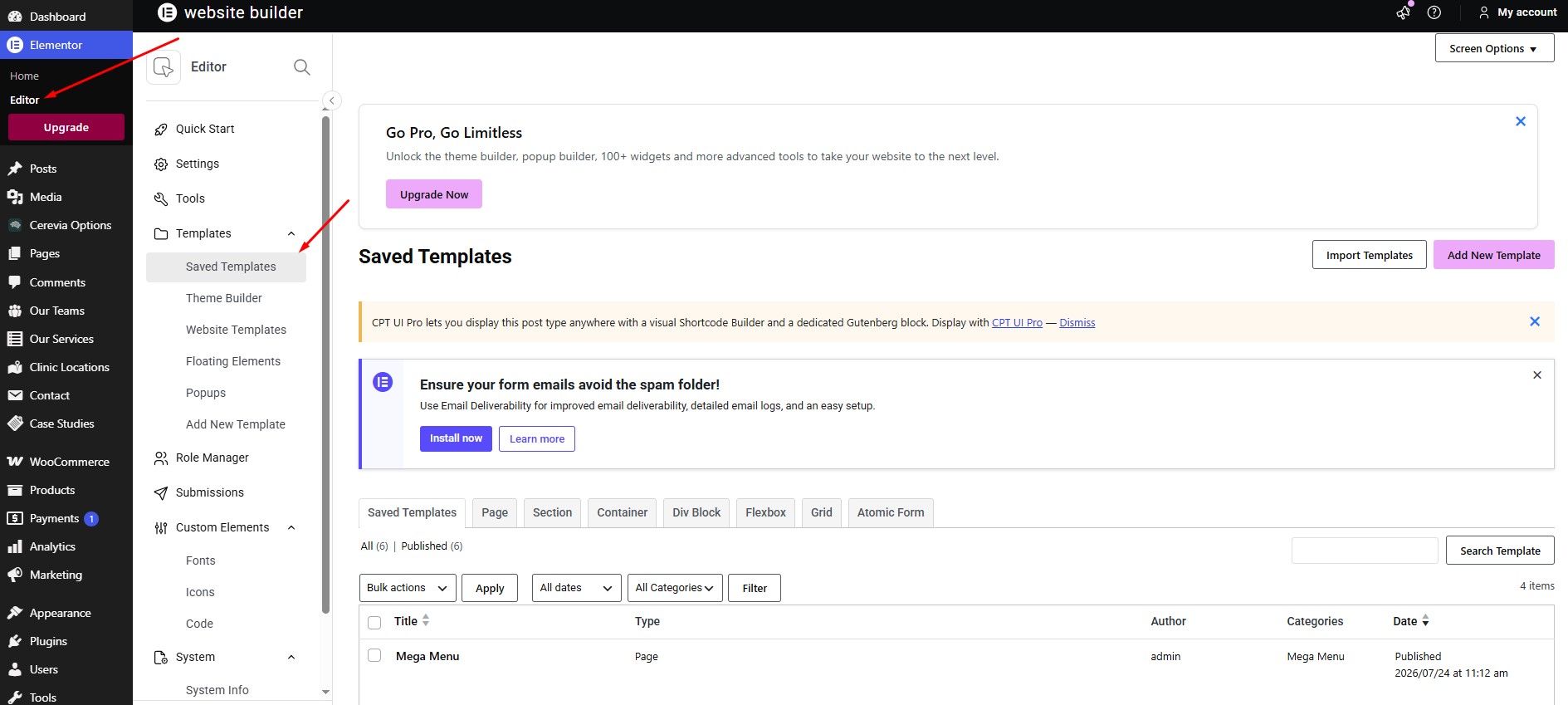Open Theme Builder in Templates submenu

click(x=224, y=298)
